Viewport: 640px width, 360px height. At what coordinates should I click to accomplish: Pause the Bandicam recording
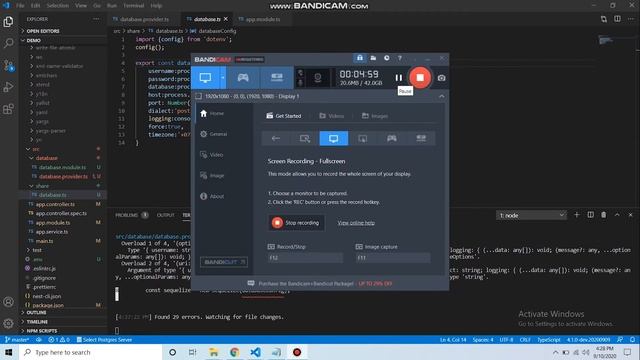pyautogui.click(x=399, y=78)
